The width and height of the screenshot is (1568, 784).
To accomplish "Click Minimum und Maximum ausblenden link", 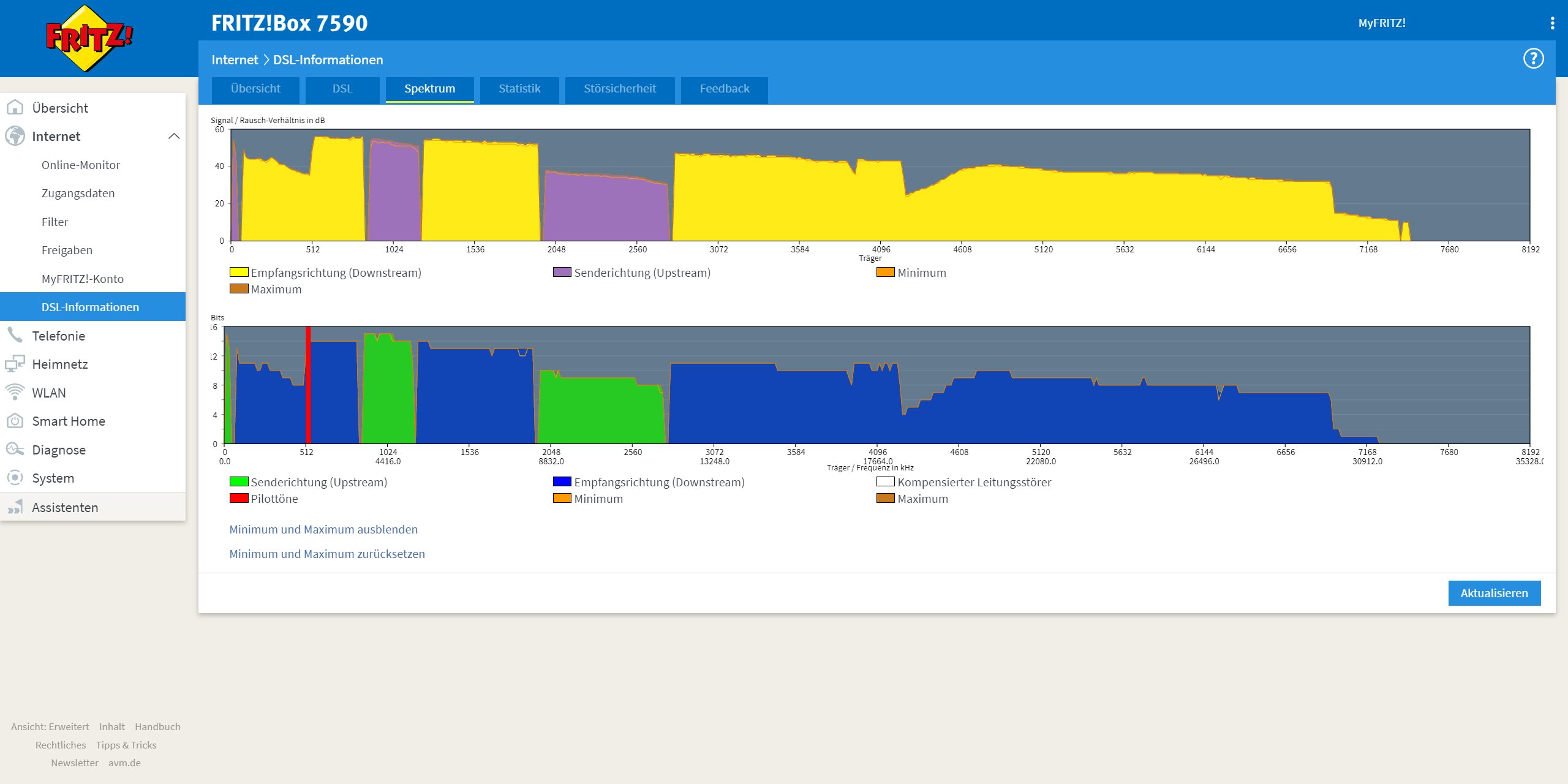I will pyautogui.click(x=323, y=529).
